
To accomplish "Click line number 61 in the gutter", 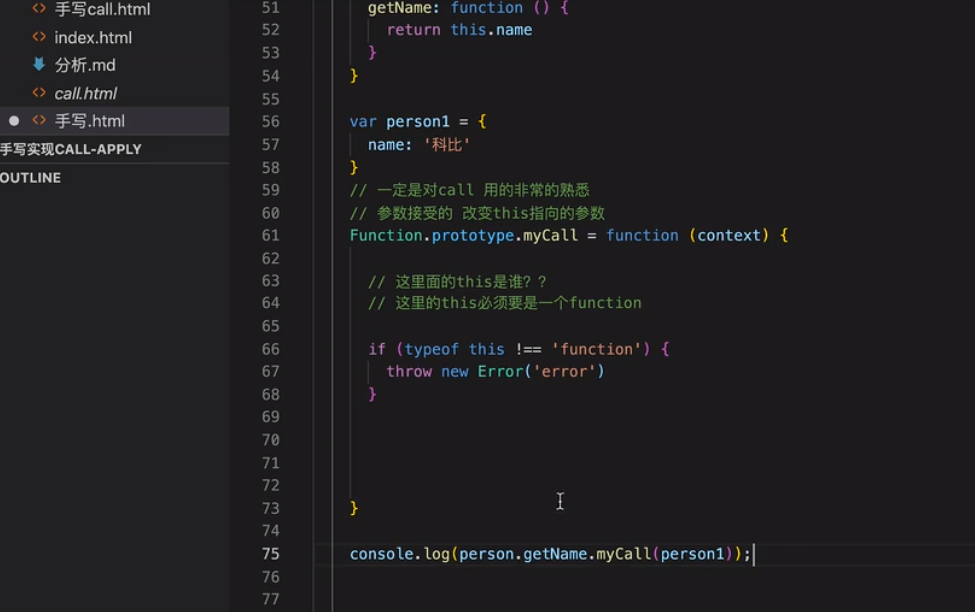I will click(270, 236).
